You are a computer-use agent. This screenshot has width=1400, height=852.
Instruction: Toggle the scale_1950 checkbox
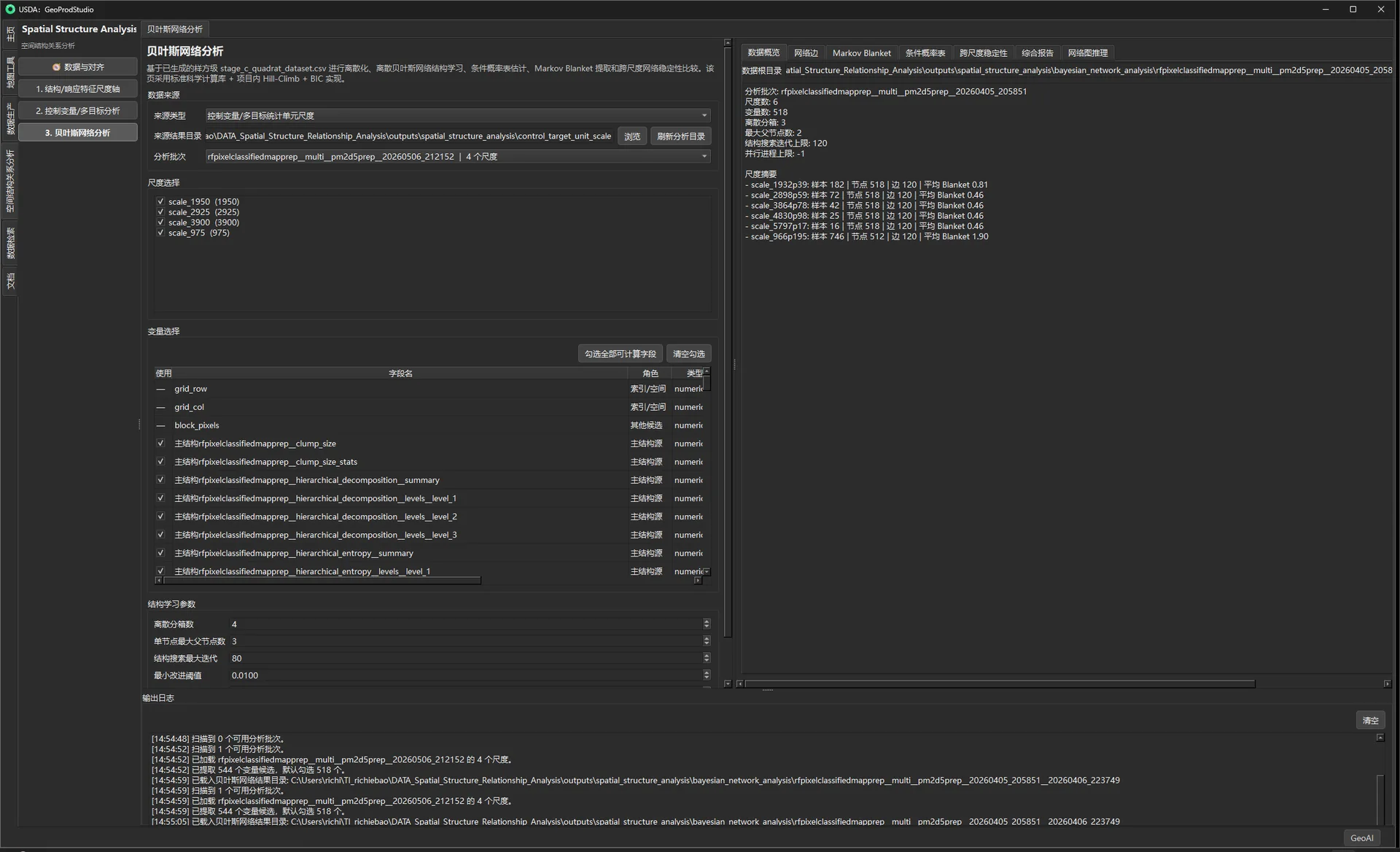point(160,201)
